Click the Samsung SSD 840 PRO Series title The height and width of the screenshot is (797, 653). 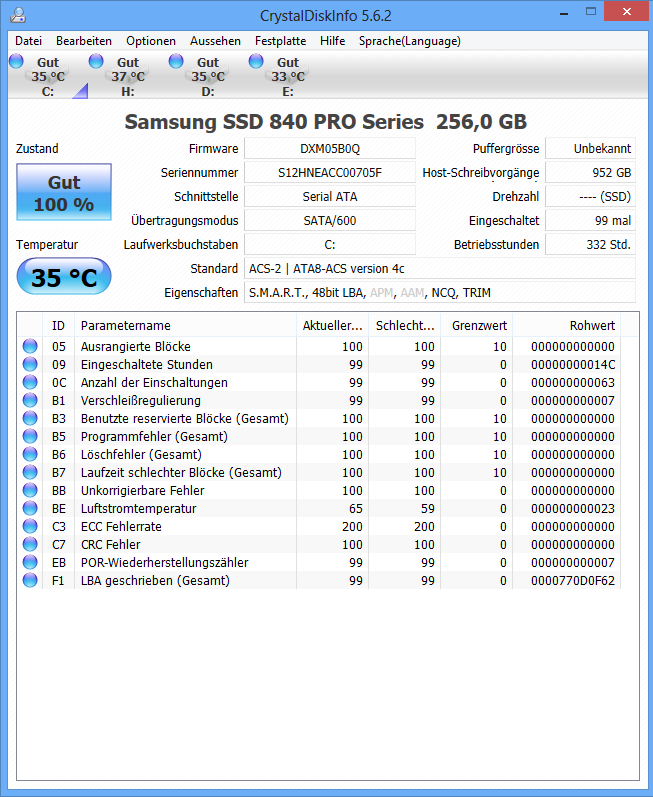tap(326, 121)
